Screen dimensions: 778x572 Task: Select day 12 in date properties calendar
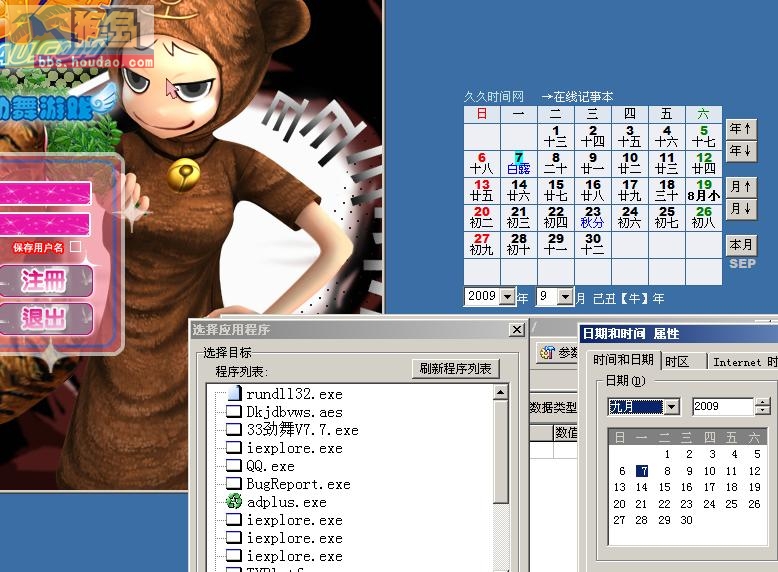755,471
